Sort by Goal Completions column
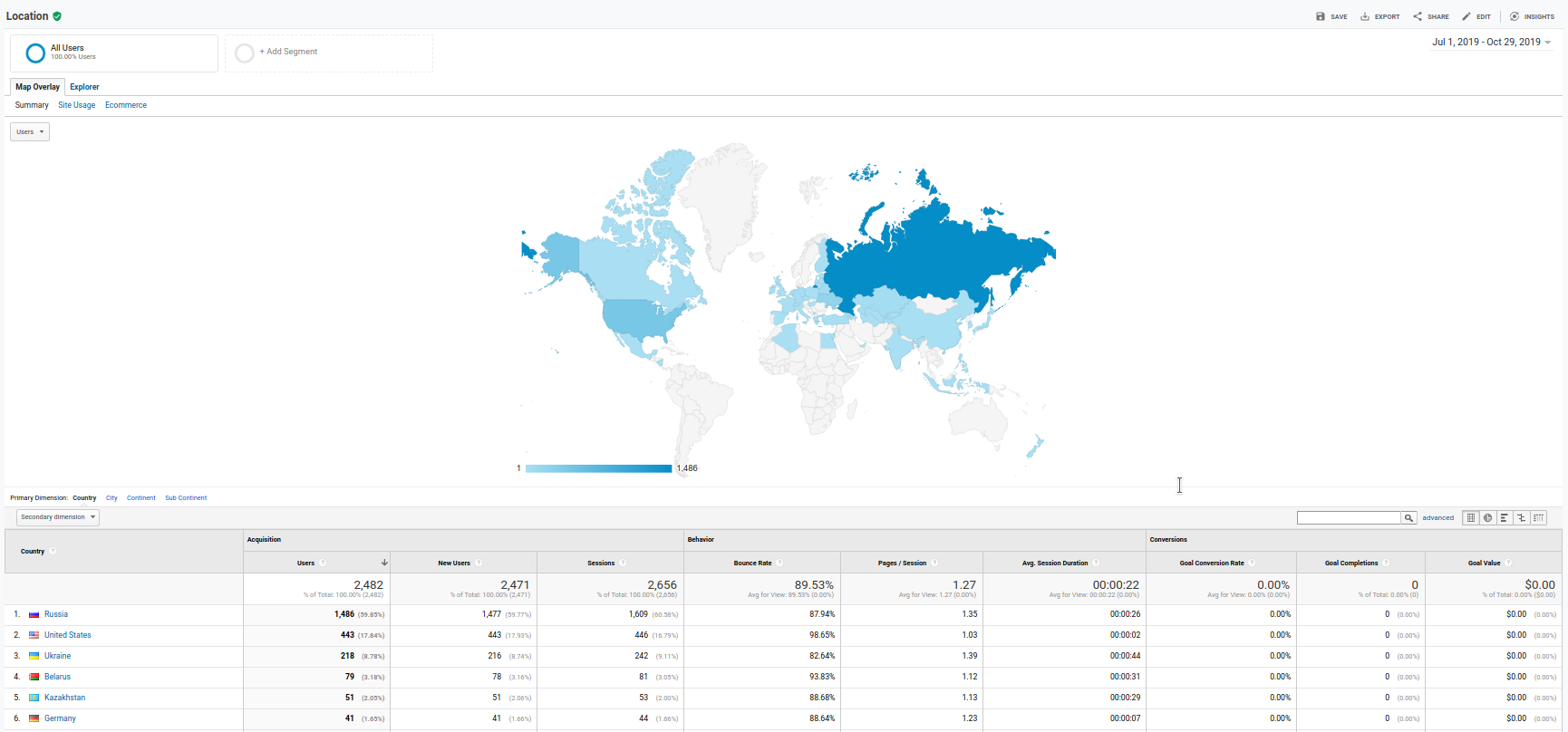 pyautogui.click(x=1351, y=563)
